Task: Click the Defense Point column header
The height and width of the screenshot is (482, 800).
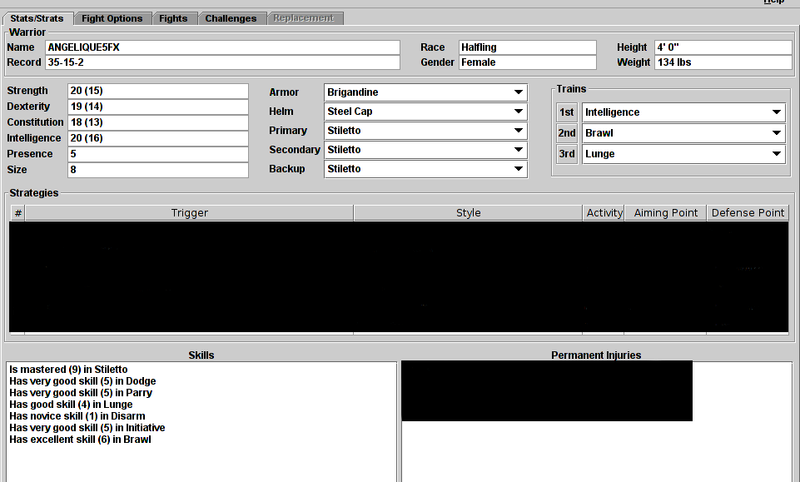Action: coord(747,213)
